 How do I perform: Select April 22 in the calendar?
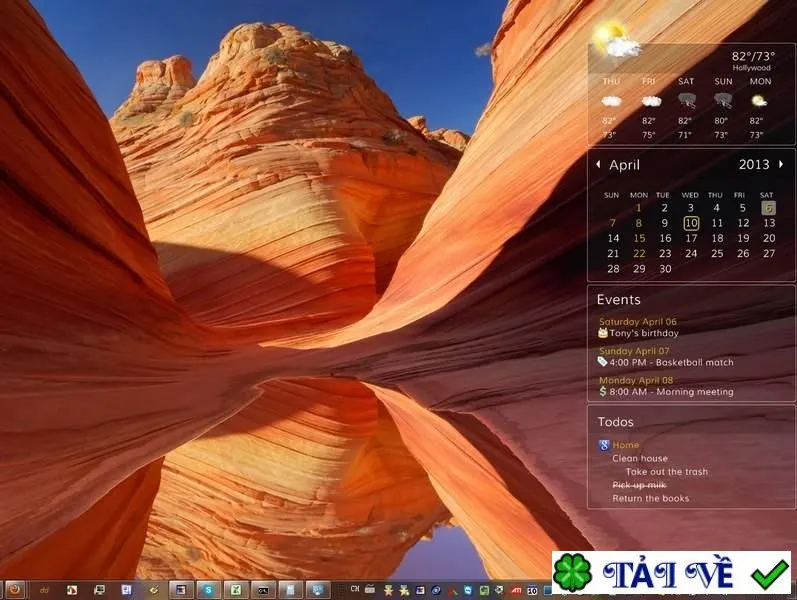(x=639, y=254)
